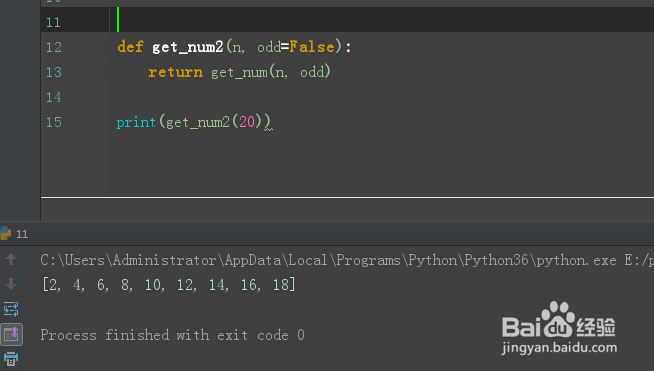
Task: Click the def keyword on line 12
Action: point(131,47)
